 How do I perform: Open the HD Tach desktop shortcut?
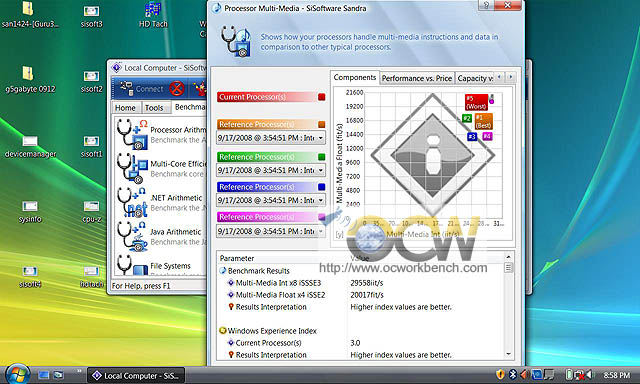click(153, 15)
